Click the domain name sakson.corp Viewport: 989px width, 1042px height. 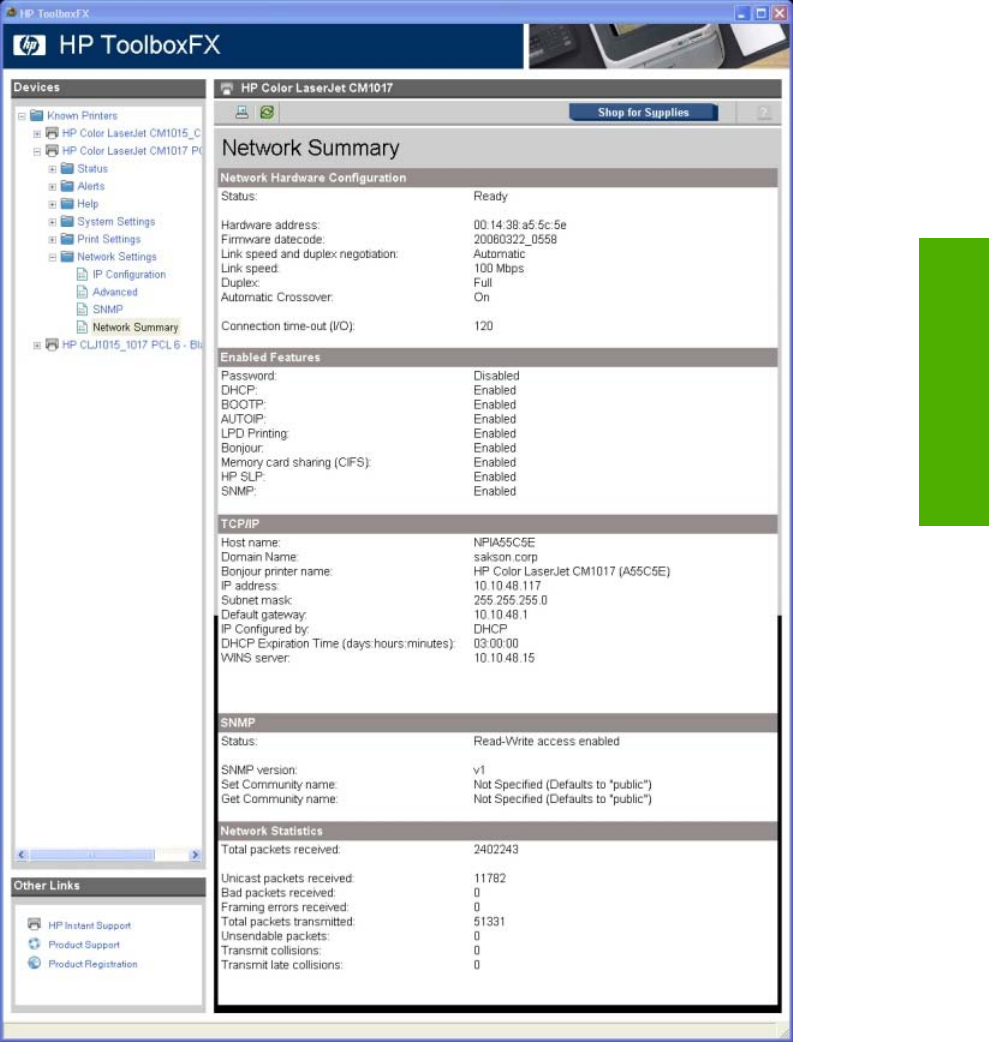(x=505, y=557)
